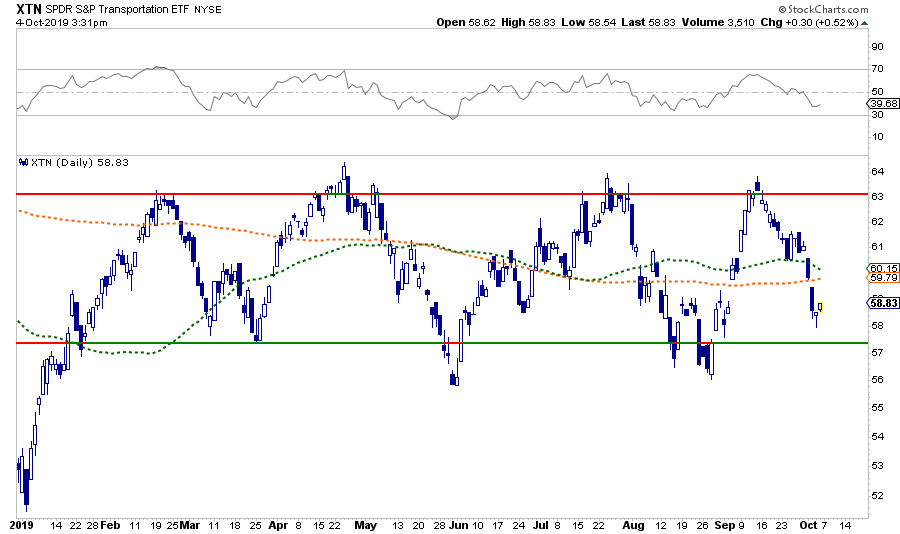Click the green moving average tag 60.15
900x534 pixels.
pyautogui.click(x=883, y=268)
